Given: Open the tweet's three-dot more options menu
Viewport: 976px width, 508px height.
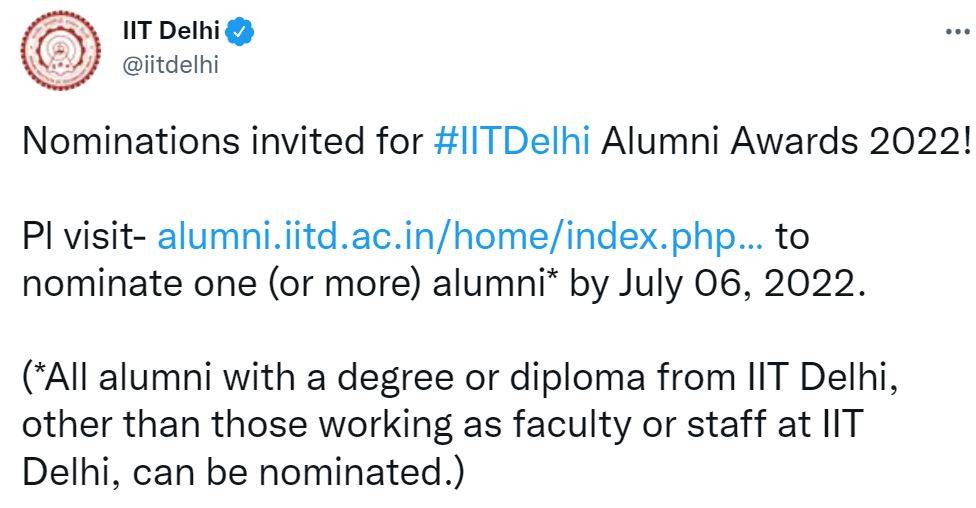Looking at the screenshot, I should pos(956,32).
